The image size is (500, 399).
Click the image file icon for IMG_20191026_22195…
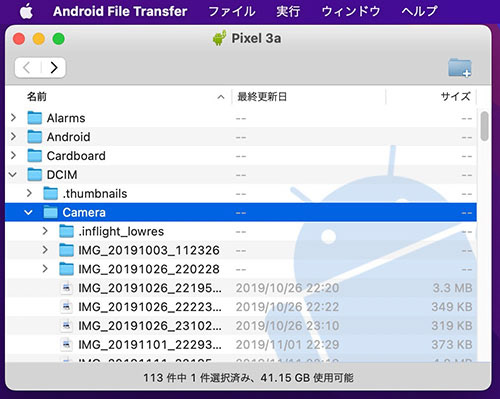[x=66, y=288]
